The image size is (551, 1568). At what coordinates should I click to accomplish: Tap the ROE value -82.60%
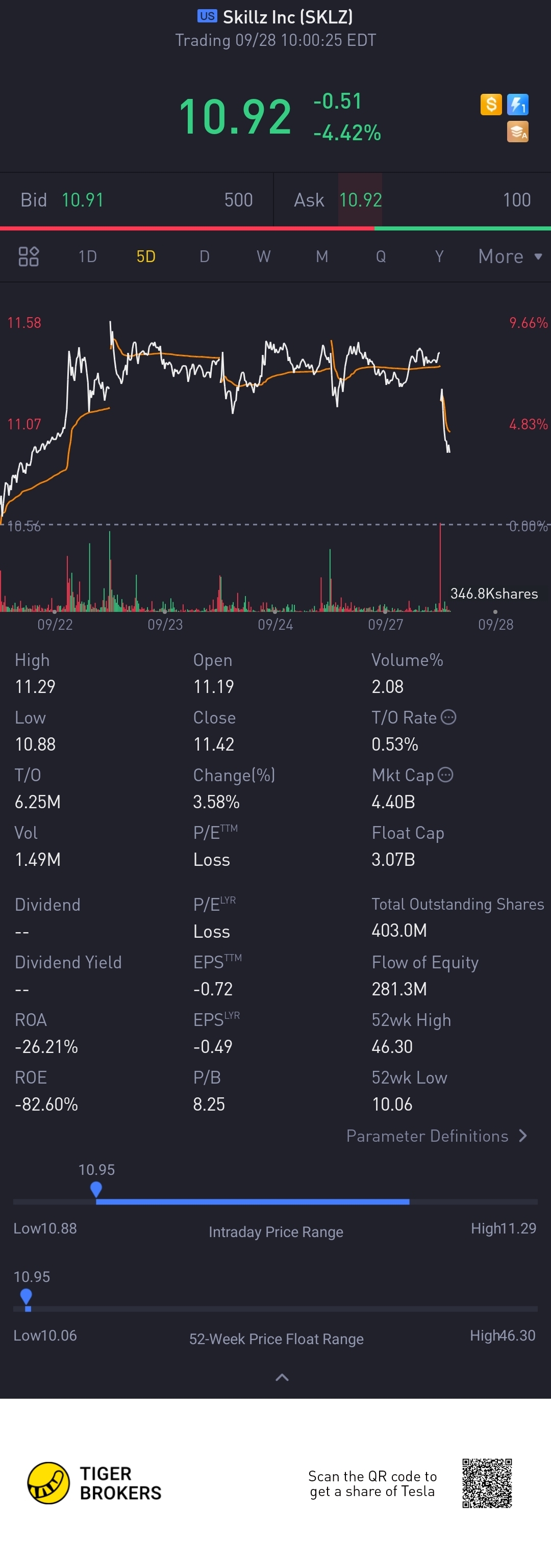click(46, 1104)
